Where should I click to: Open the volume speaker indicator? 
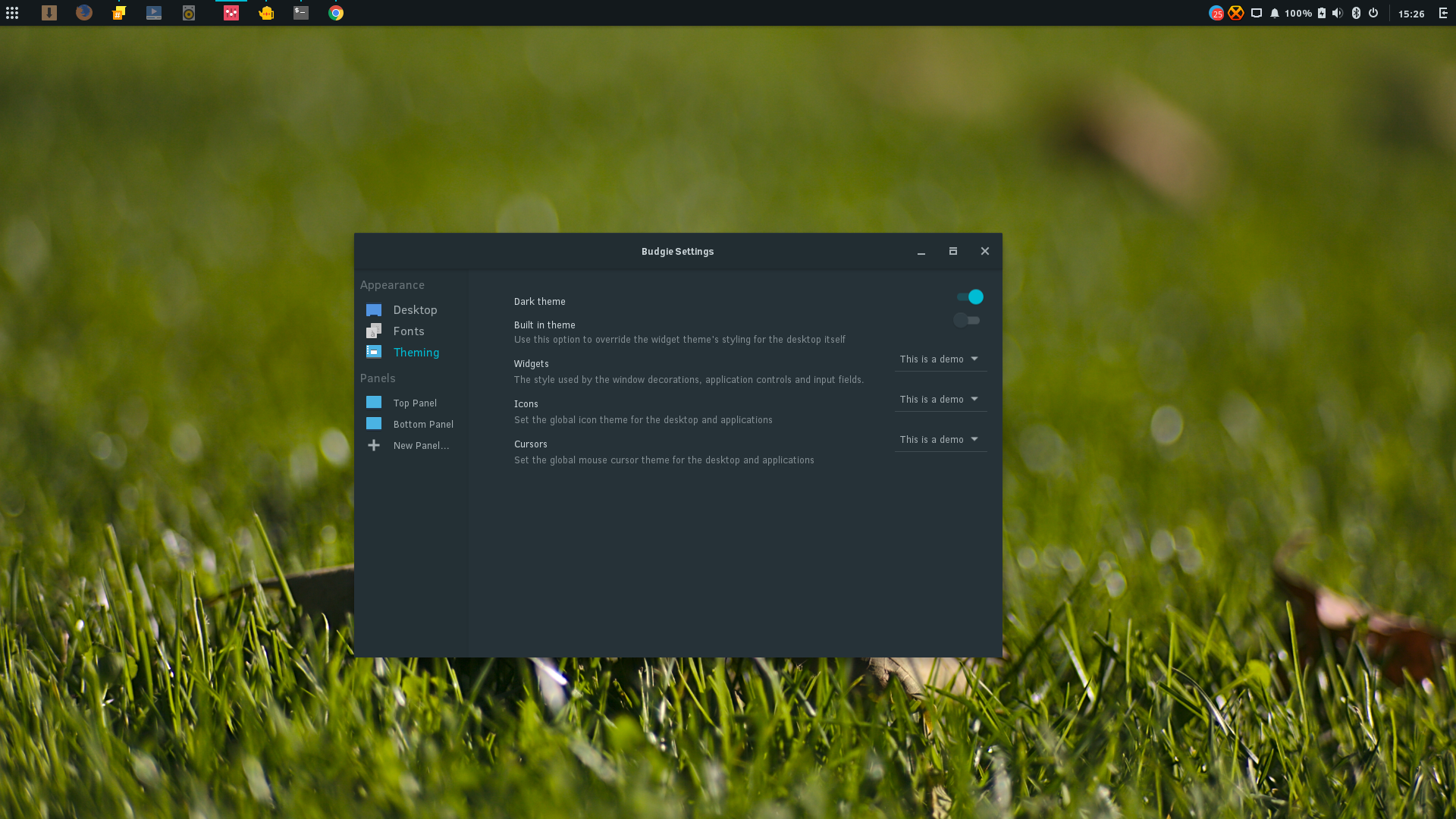(x=1338, y=13)
